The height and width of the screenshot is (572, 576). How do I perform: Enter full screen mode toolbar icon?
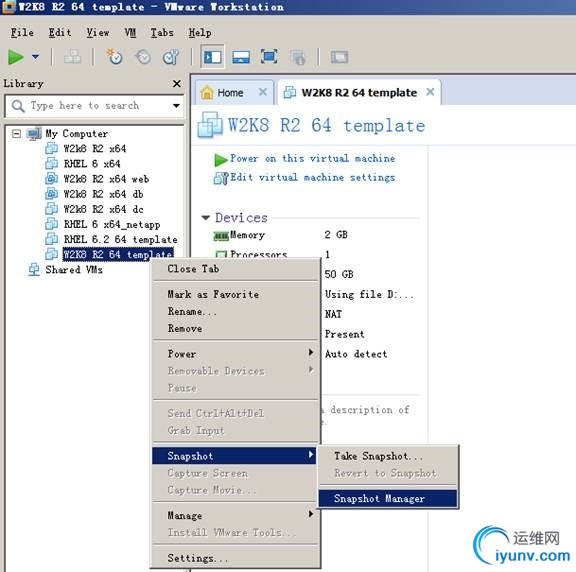pos(269,57)
